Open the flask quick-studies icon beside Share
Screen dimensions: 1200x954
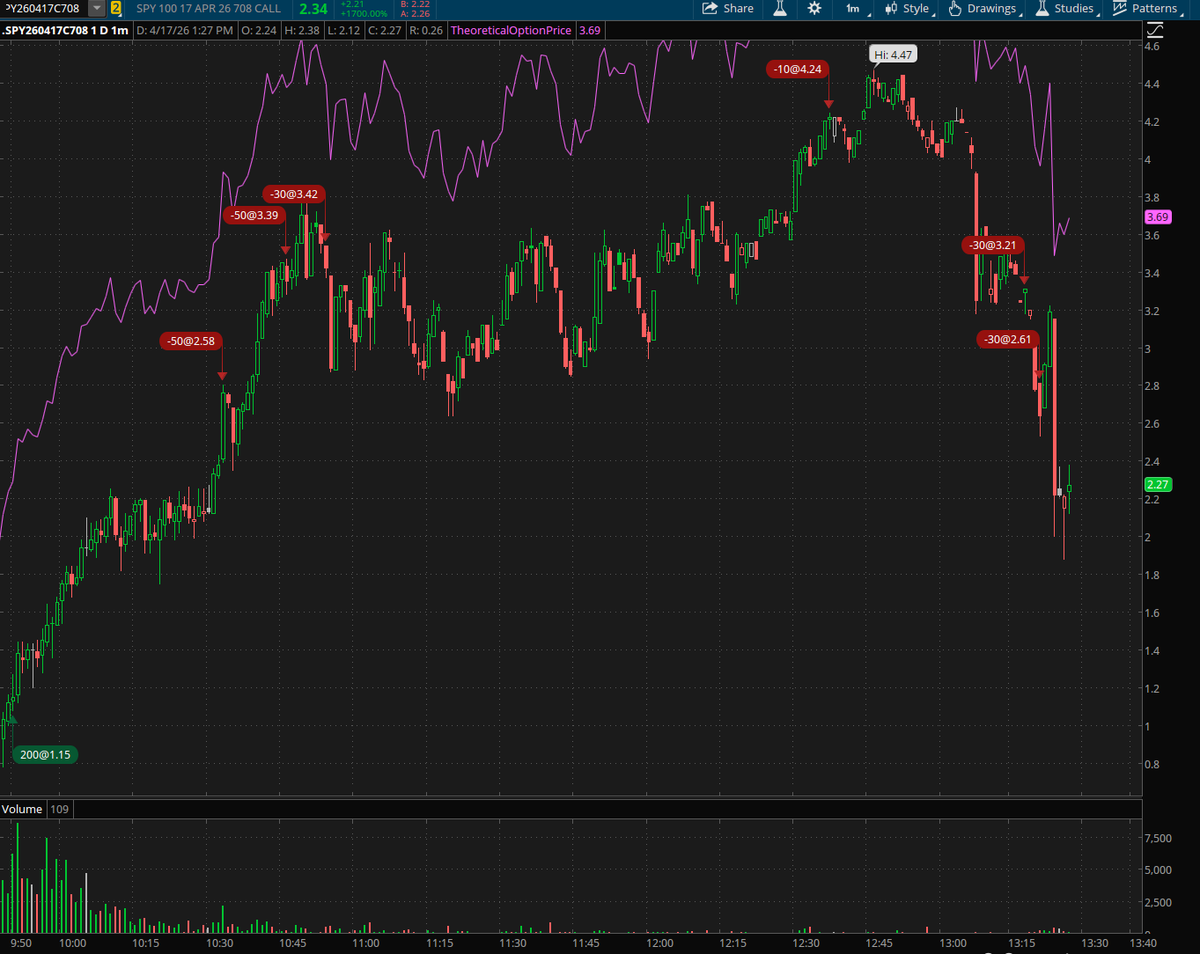781,8
